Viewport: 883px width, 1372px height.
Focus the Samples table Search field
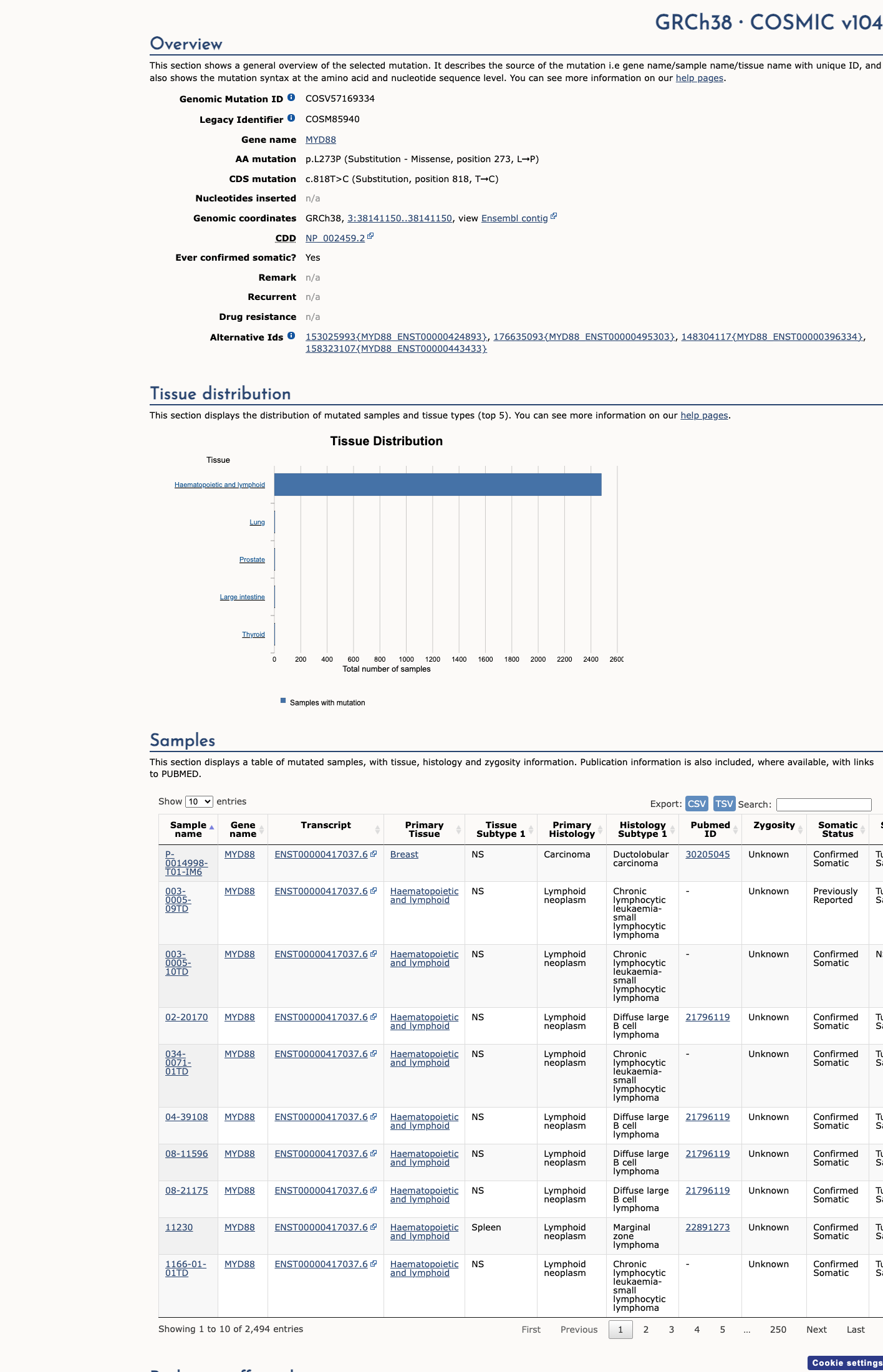824,804
